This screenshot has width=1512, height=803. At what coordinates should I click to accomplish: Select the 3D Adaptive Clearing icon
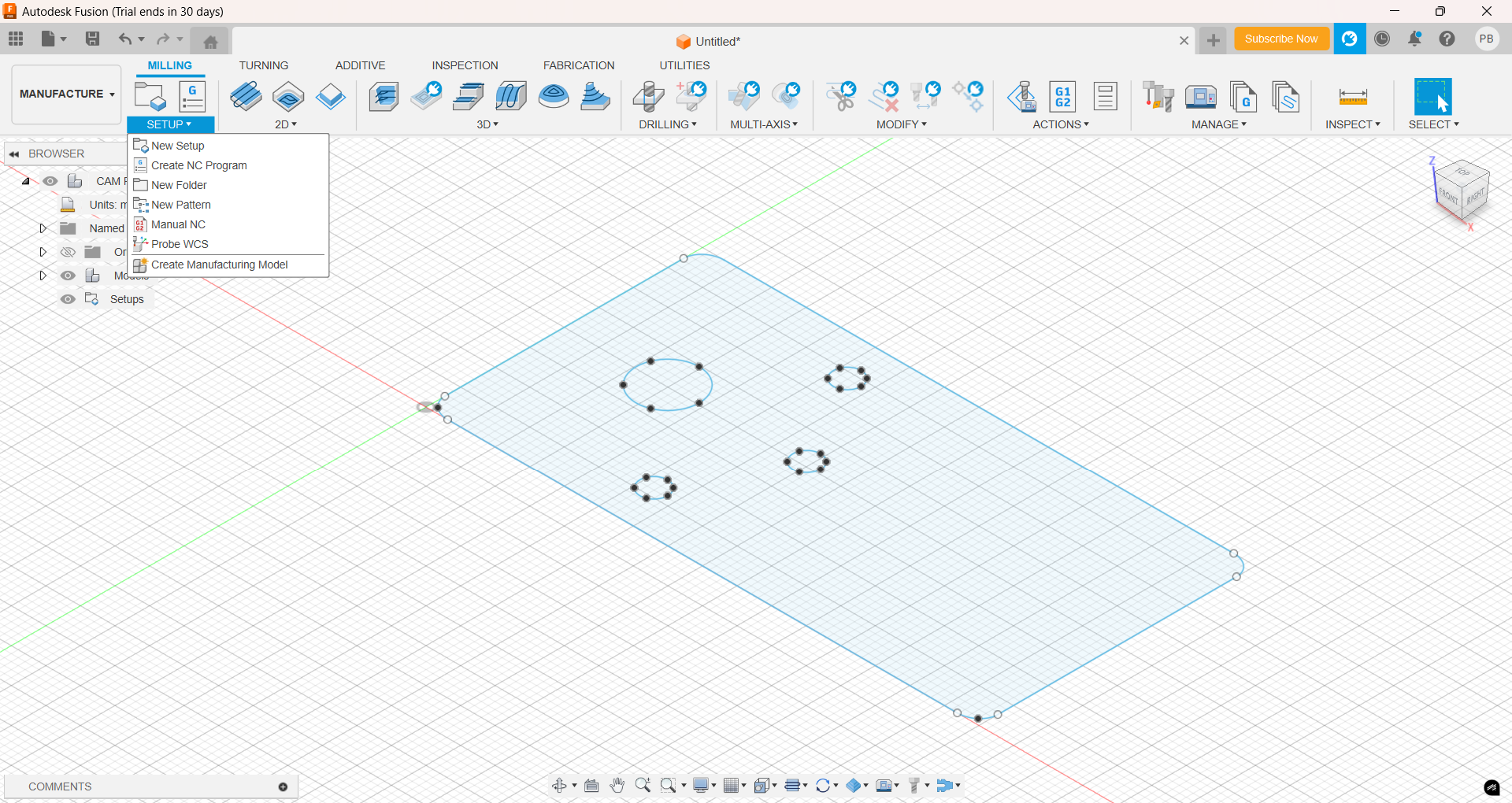[x=384, y=96]
